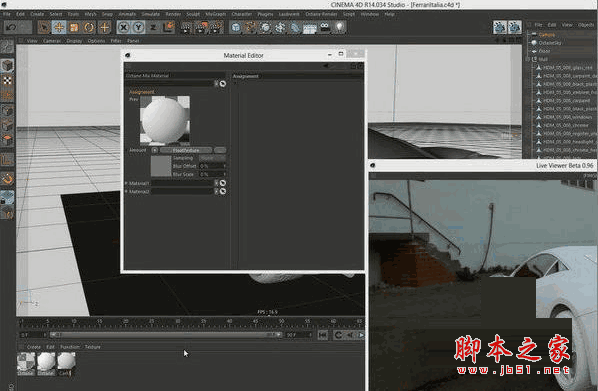Click the FloatTexture button
The height and width of the screenshot is (391, 598).
pos(186,150)
